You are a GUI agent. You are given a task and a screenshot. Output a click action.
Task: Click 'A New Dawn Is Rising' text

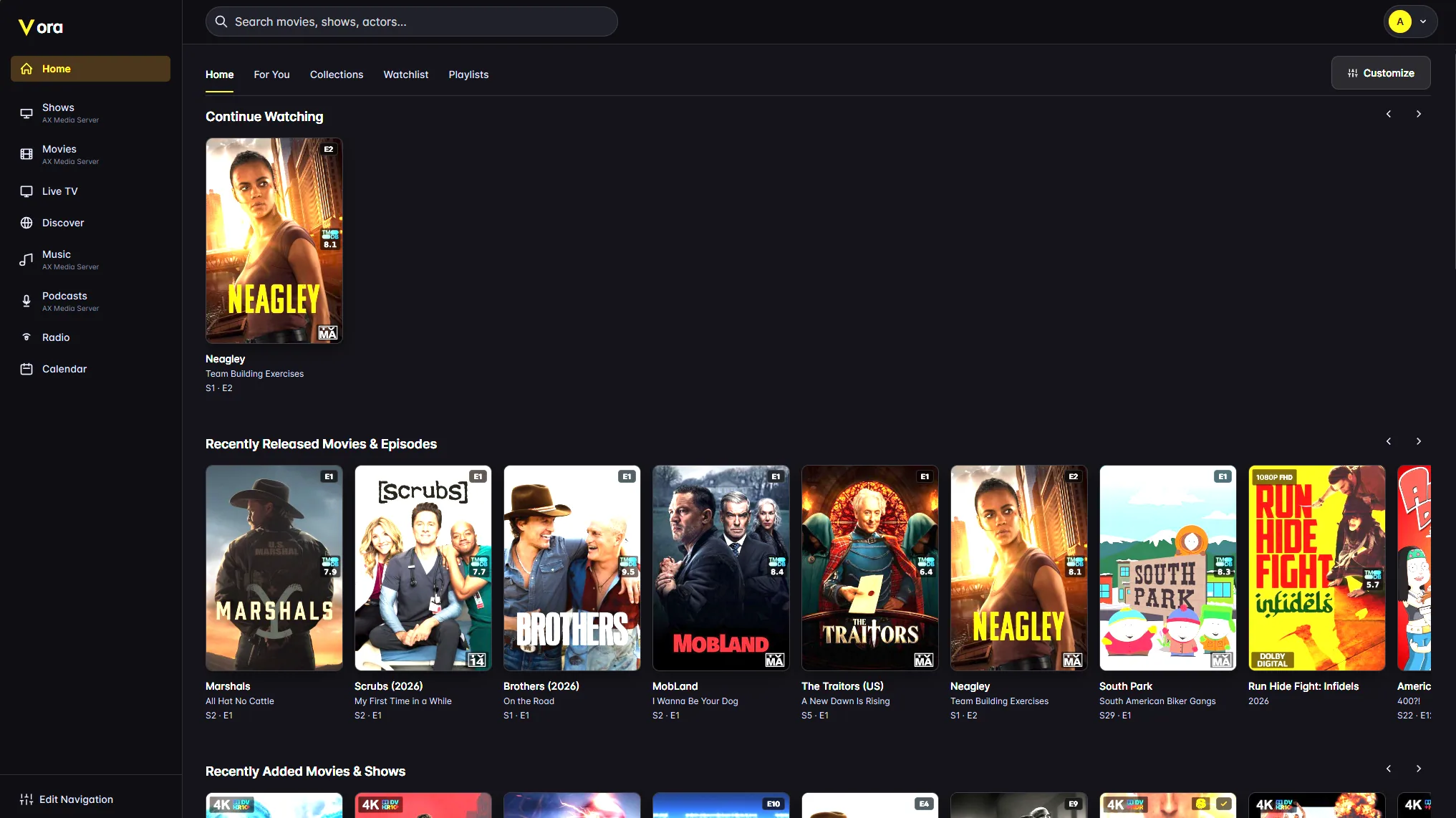click(x=846, y=701)
